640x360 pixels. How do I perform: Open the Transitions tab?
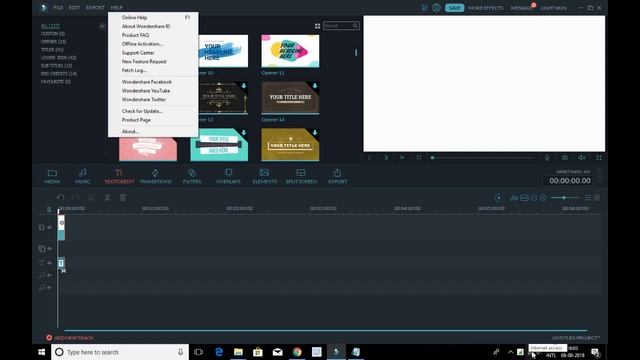click(156, 176)
